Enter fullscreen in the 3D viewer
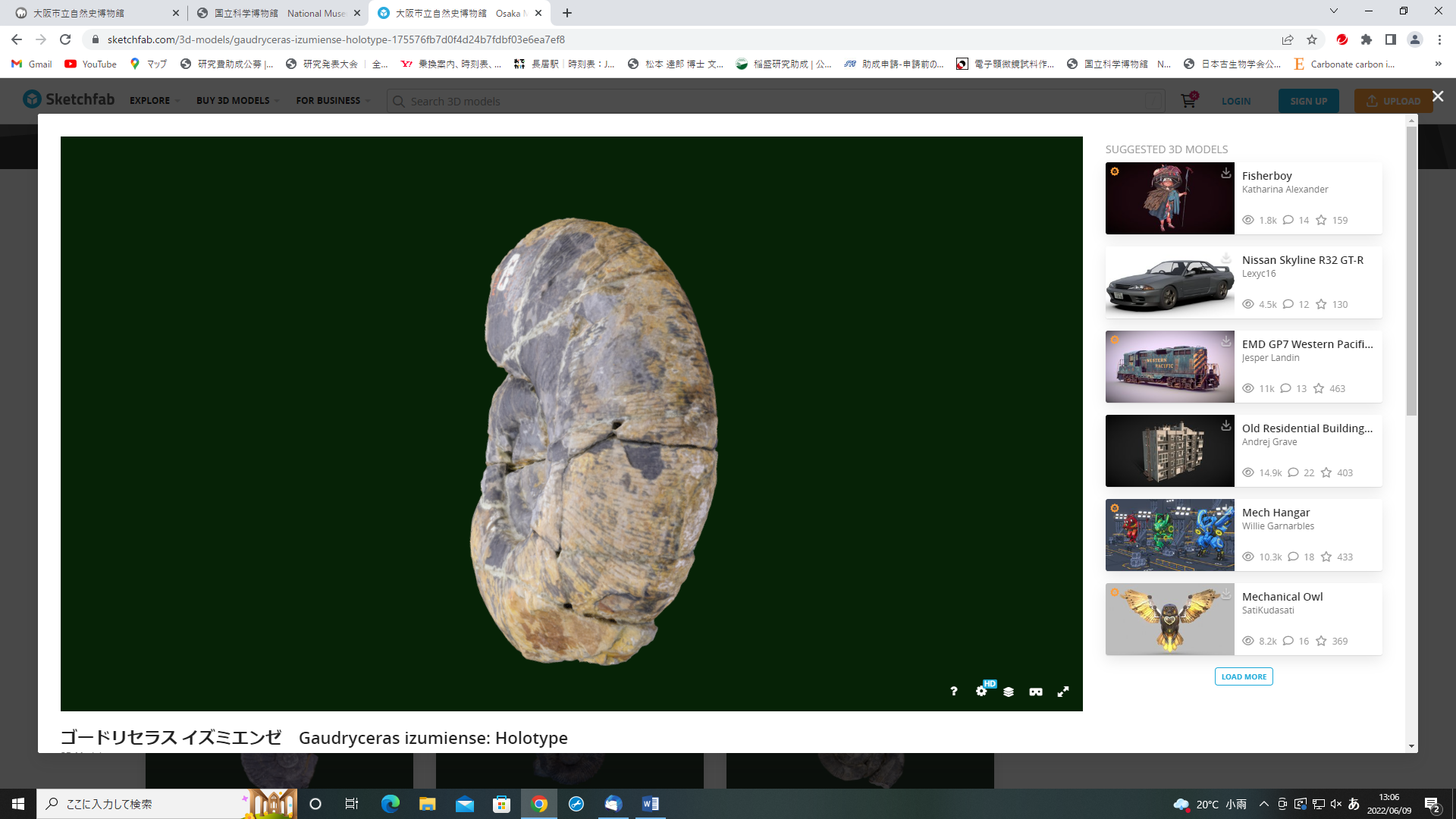This screenshot has height=819, width=1456. pos(1063,692)
